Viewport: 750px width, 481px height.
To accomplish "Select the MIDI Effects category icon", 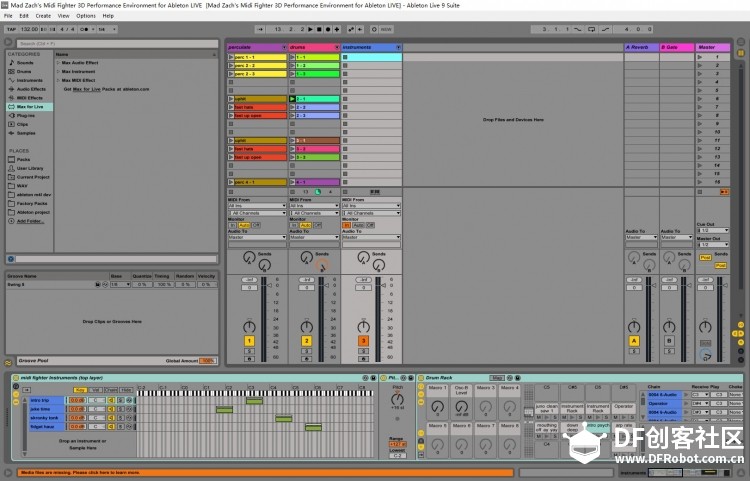I will (12, 98).
